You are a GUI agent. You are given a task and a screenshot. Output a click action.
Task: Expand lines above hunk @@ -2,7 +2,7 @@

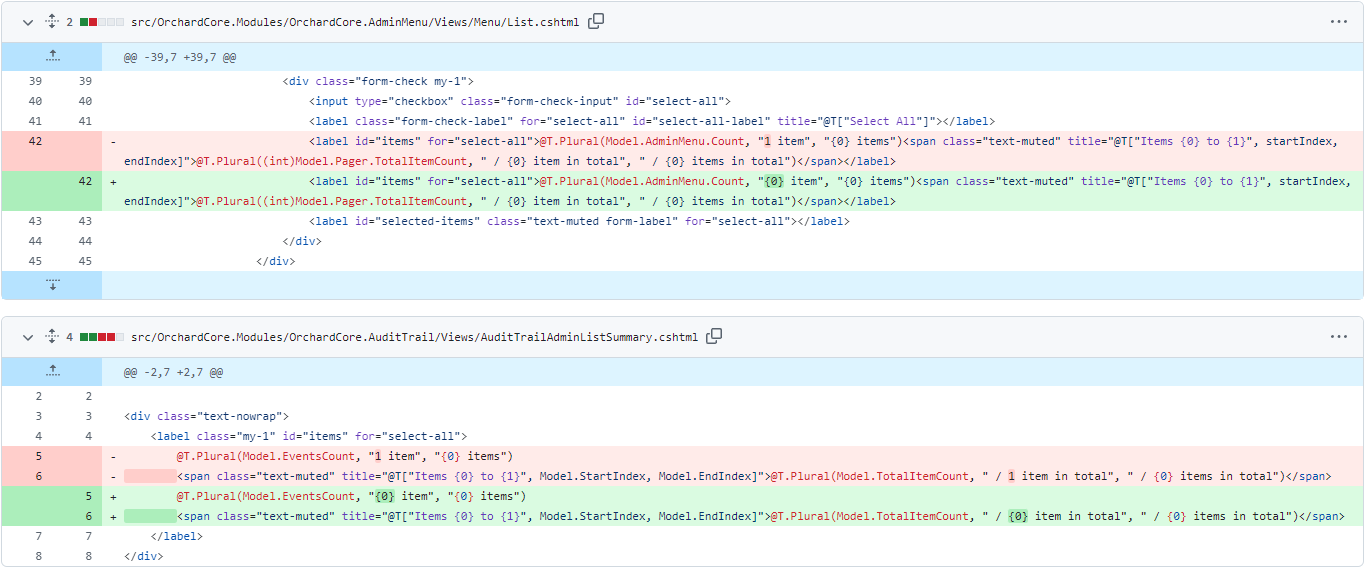[x=52, y=372]
